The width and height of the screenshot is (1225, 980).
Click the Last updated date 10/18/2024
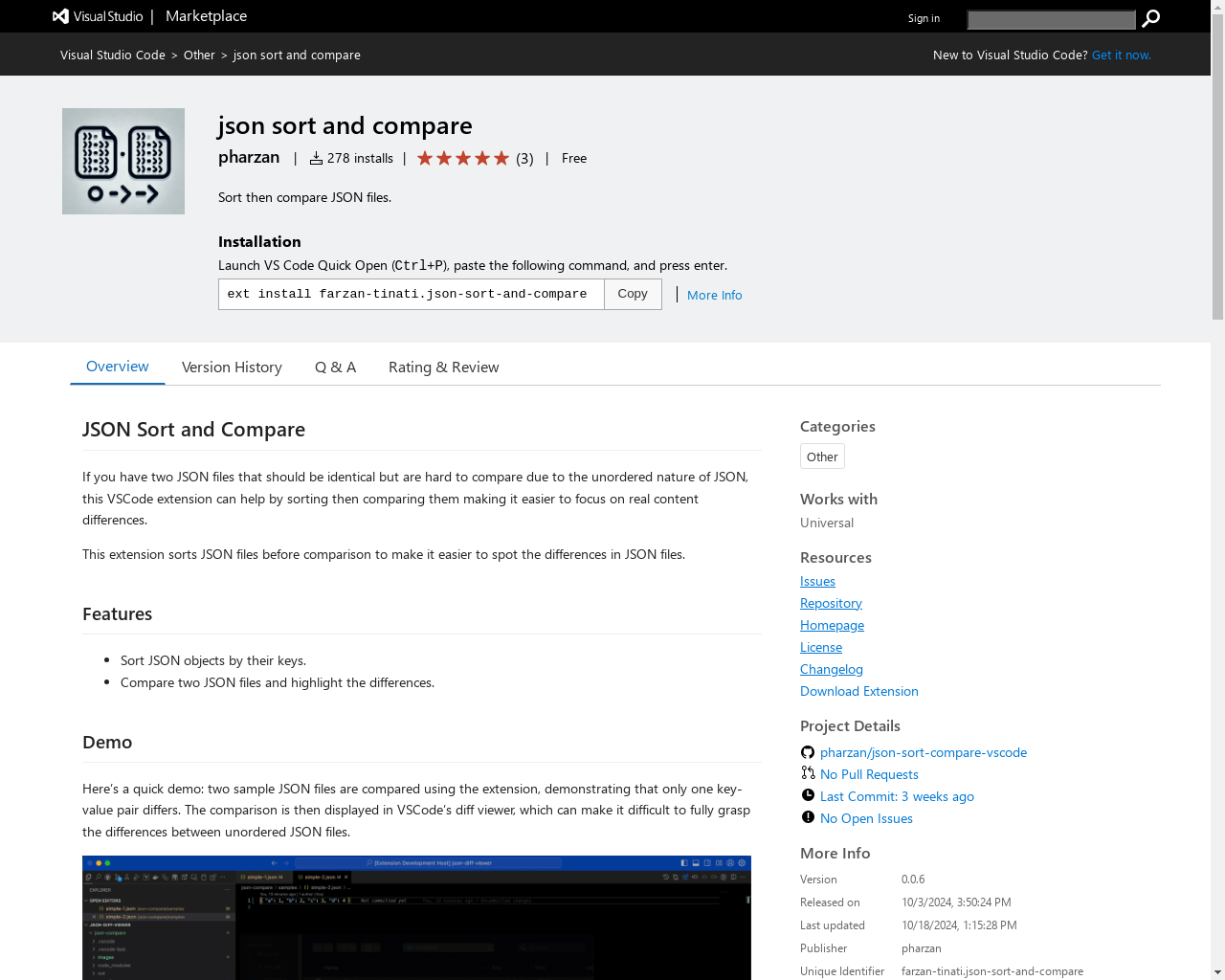tap(959, 925)
